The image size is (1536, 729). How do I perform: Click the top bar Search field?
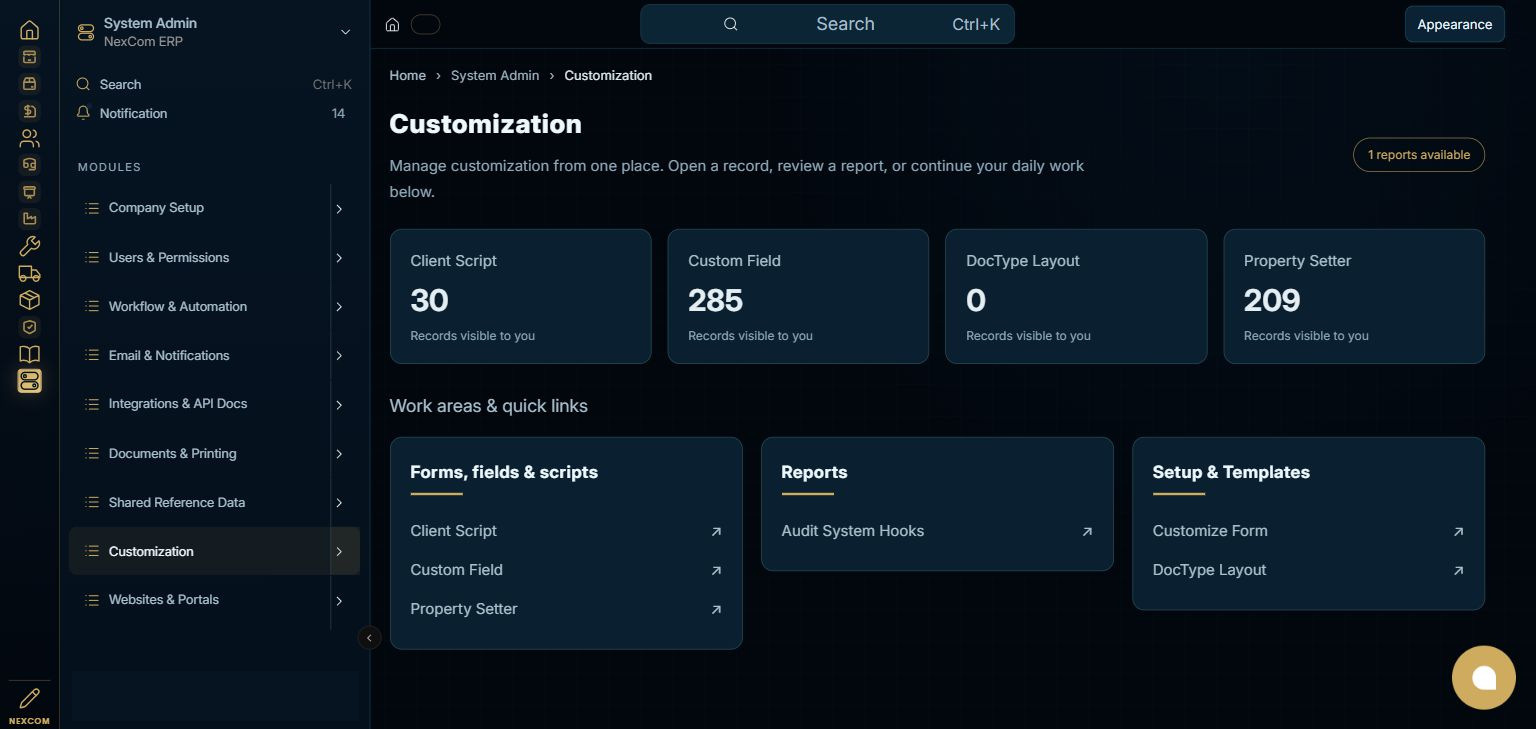[827, 24]
